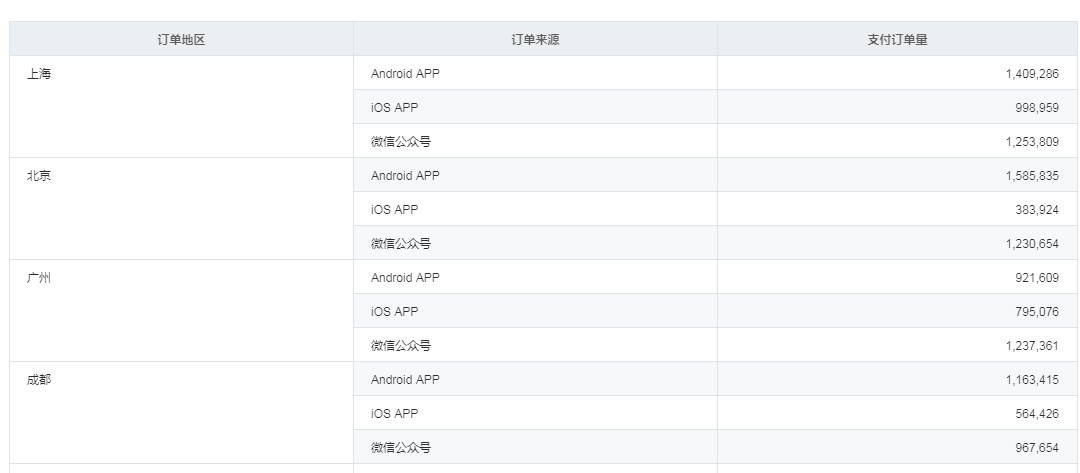Select the 广州 region cell
This screenshot has height=473, width=1080.
pos(181,311)
